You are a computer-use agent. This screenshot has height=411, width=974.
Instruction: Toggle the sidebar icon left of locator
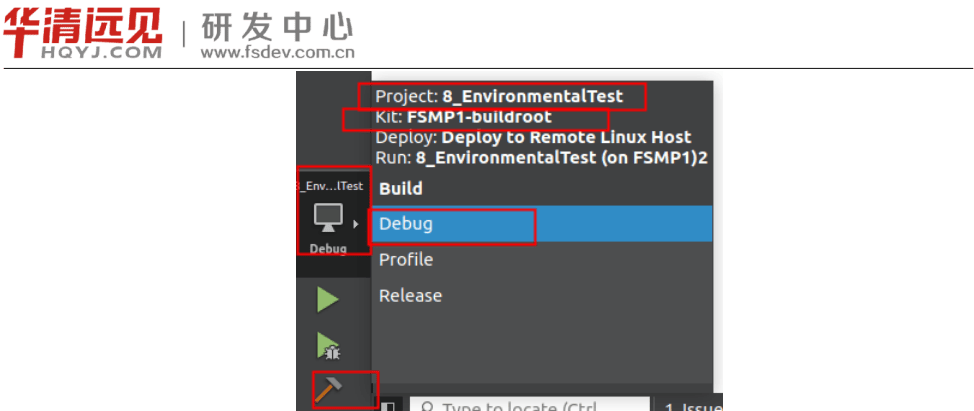click(387, 406)
